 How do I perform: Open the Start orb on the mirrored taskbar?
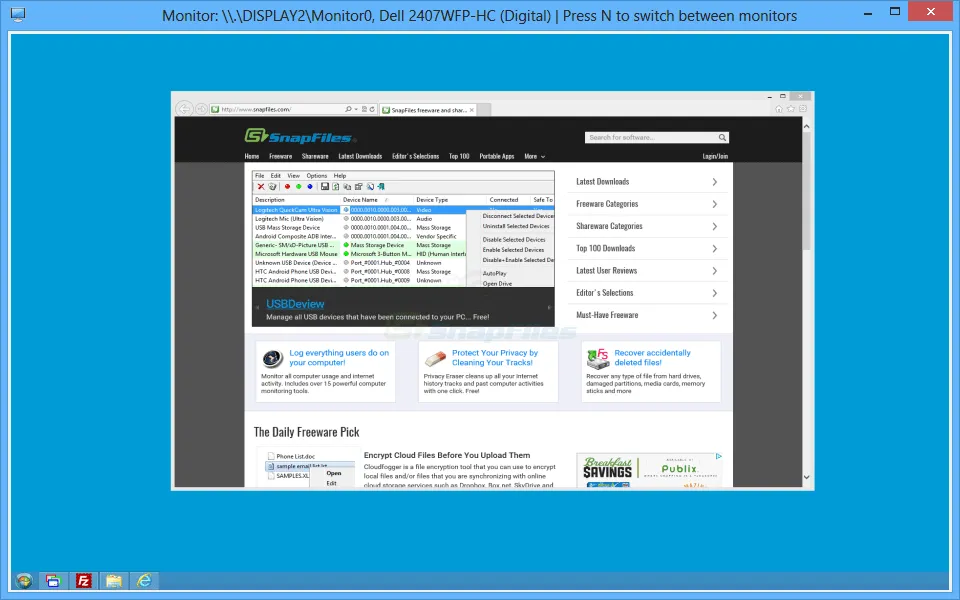click(x=24, y=580)
